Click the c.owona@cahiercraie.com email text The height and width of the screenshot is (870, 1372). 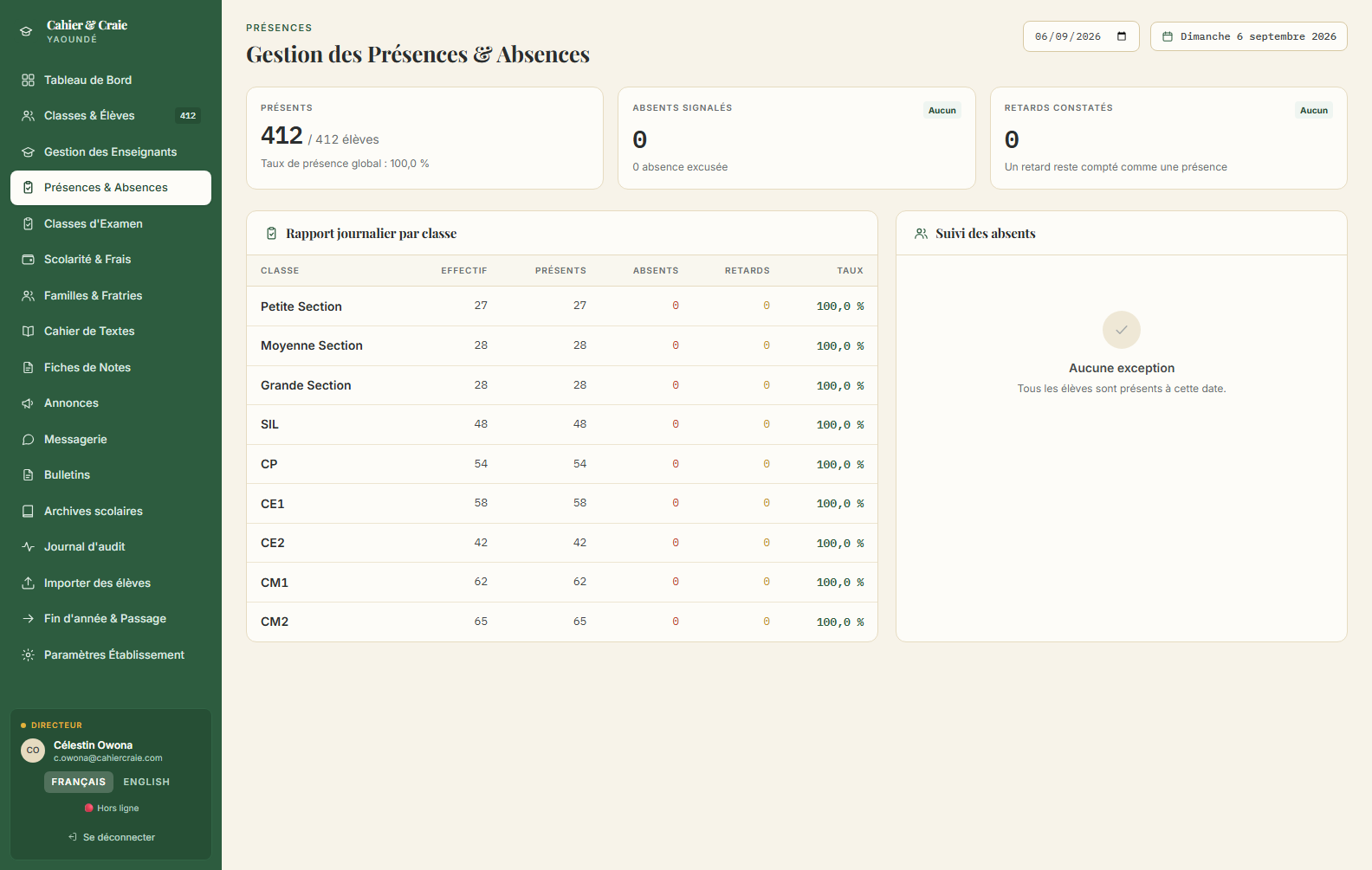point(108,758)
